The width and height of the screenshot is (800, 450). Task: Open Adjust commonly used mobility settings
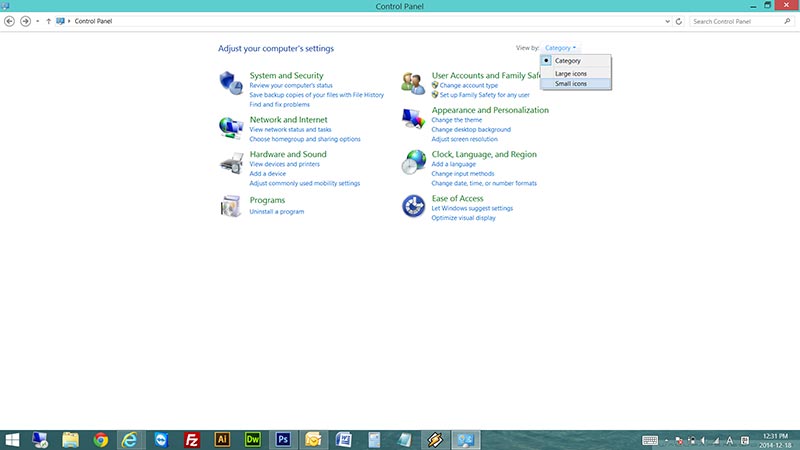(x=305, y=183)
